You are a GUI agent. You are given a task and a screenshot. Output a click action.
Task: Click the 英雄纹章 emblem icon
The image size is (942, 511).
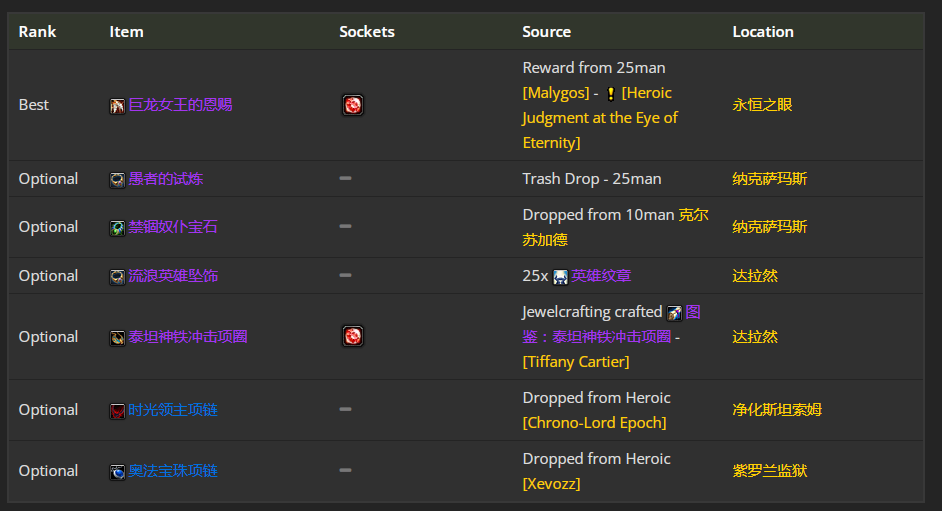tap(560, 277)
